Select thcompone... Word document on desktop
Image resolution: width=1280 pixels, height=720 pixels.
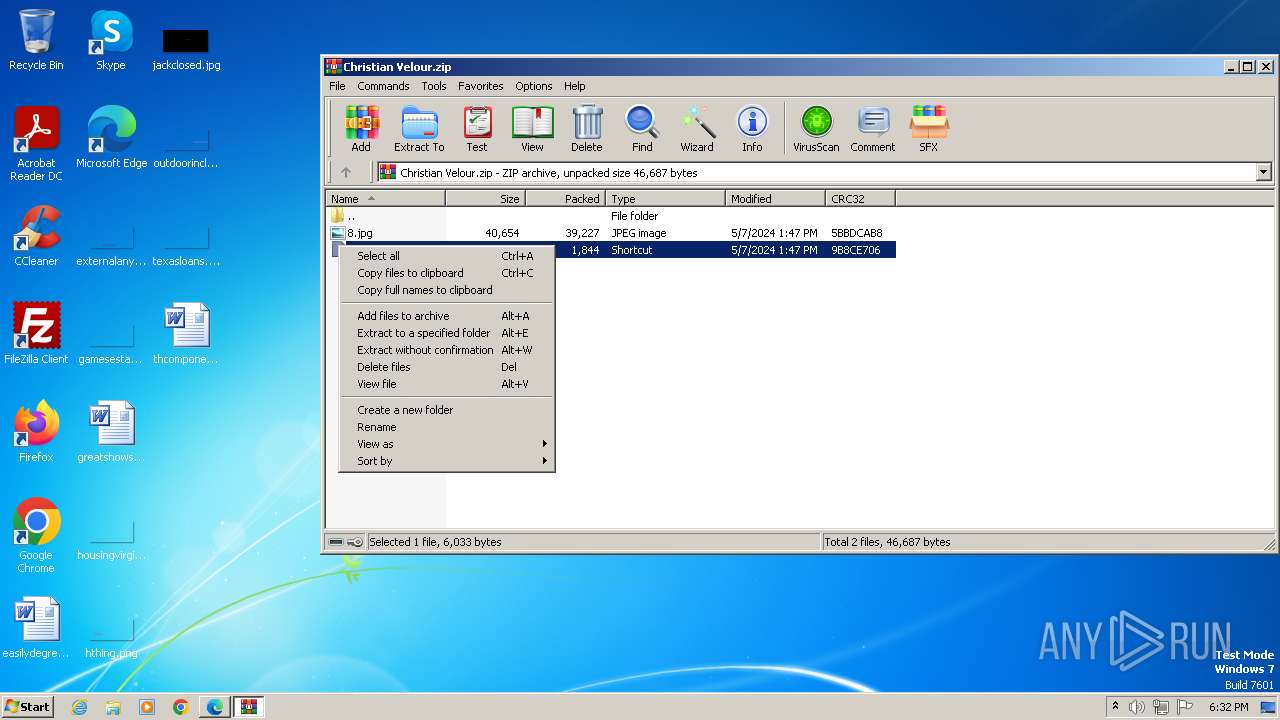[186, 334]
